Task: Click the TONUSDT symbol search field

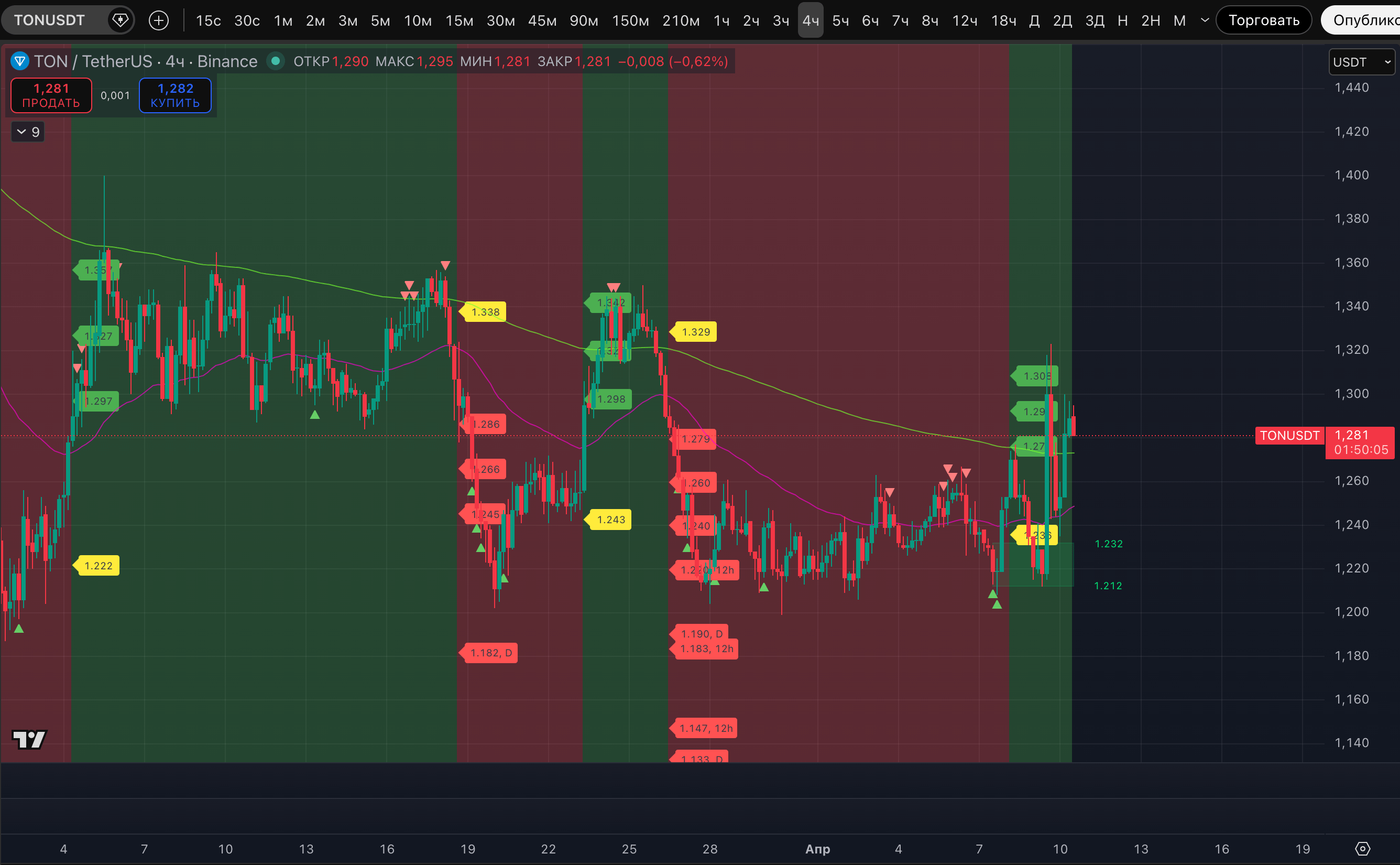Action: click(x=50, y=20)
